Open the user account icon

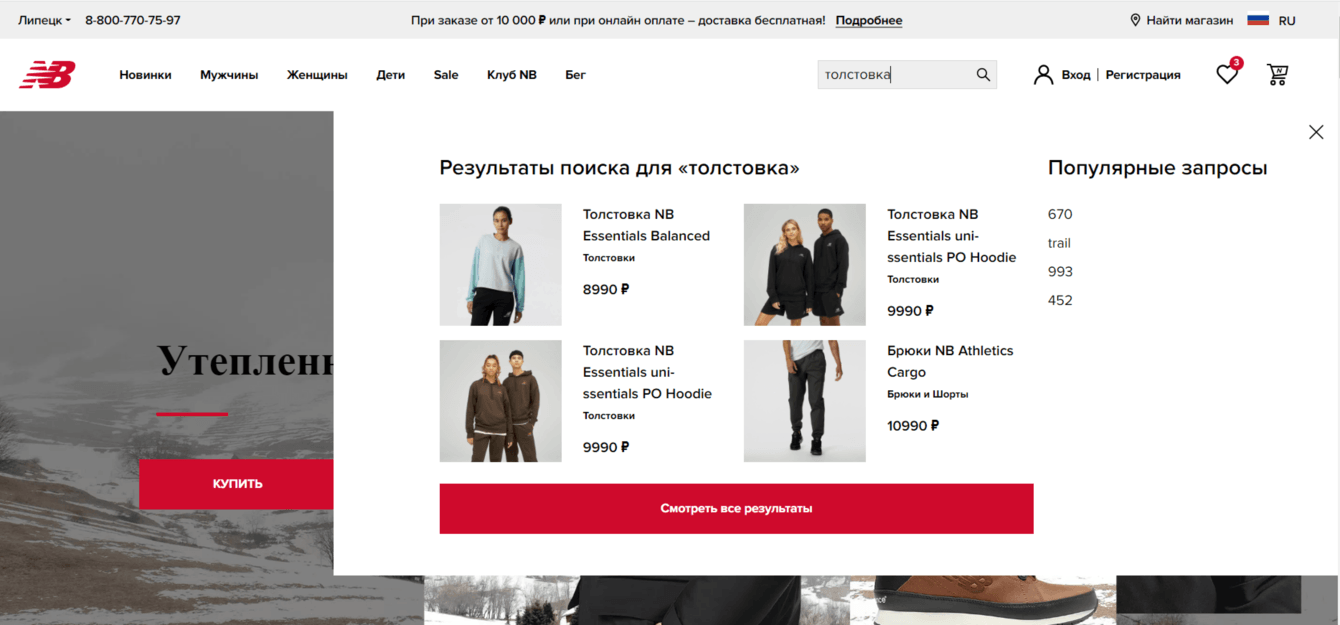click(x=1043, y=75)
